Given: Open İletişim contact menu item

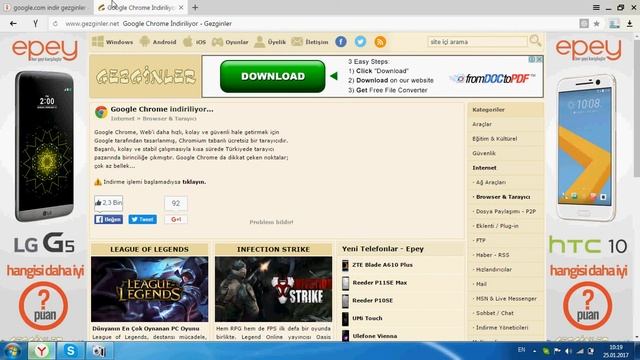Looking at the screenshot, I should pyautogui.click(x=310, y=42).
